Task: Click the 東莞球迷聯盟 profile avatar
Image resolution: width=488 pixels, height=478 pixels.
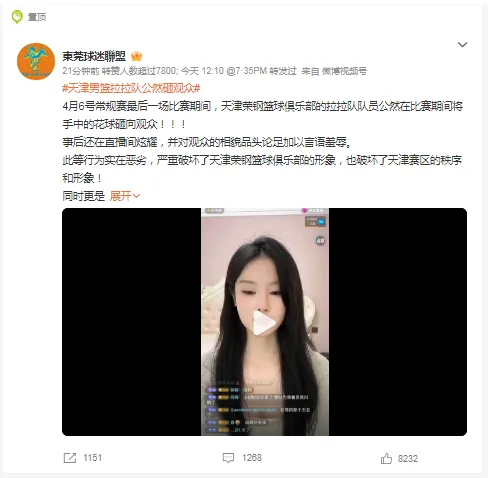Action: 36,61
